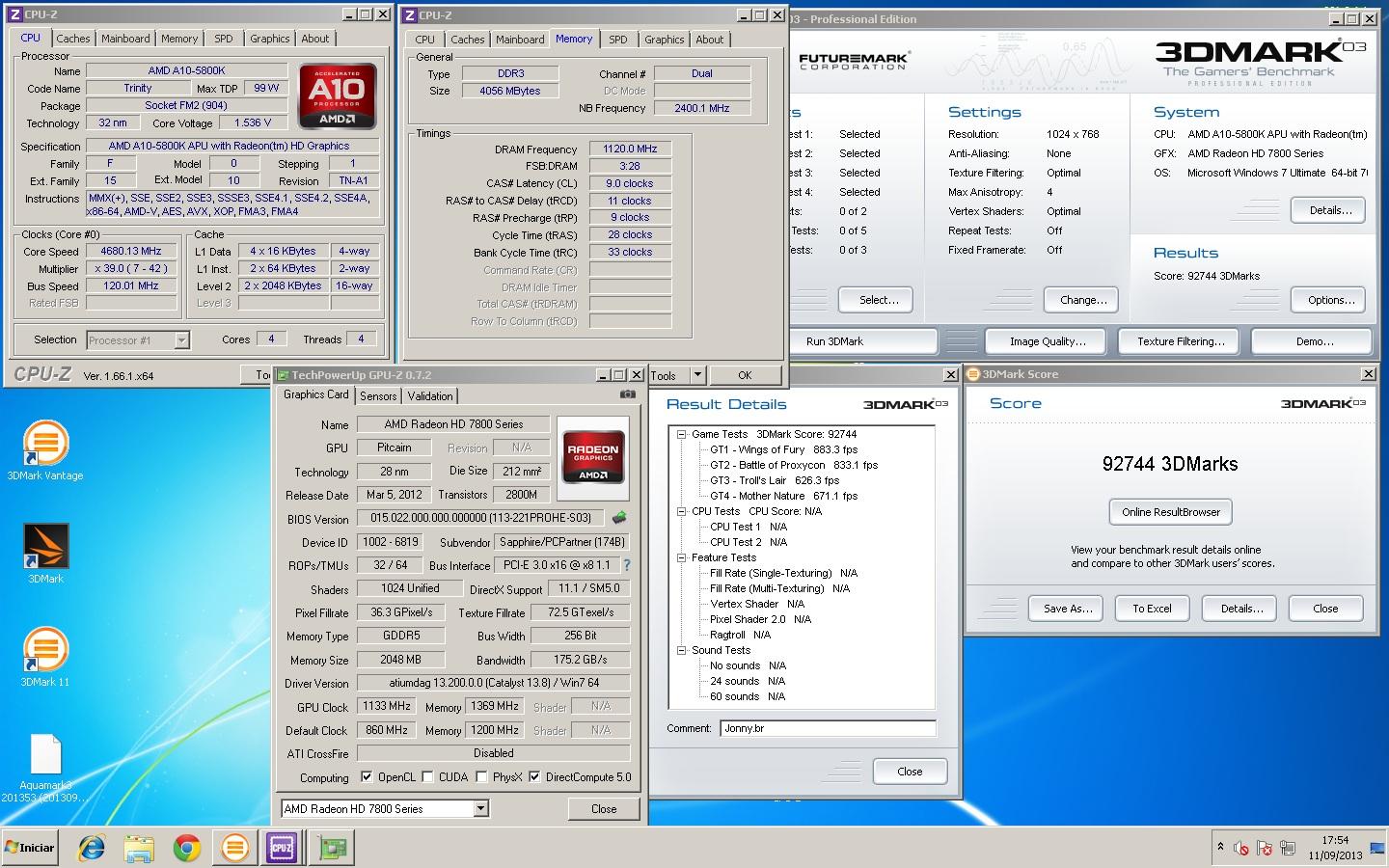The height and width of the screenshot is (868, 1389).
Task: Switch to Caches tab in left CPU-Z
Action: click(x=72, y=39)
